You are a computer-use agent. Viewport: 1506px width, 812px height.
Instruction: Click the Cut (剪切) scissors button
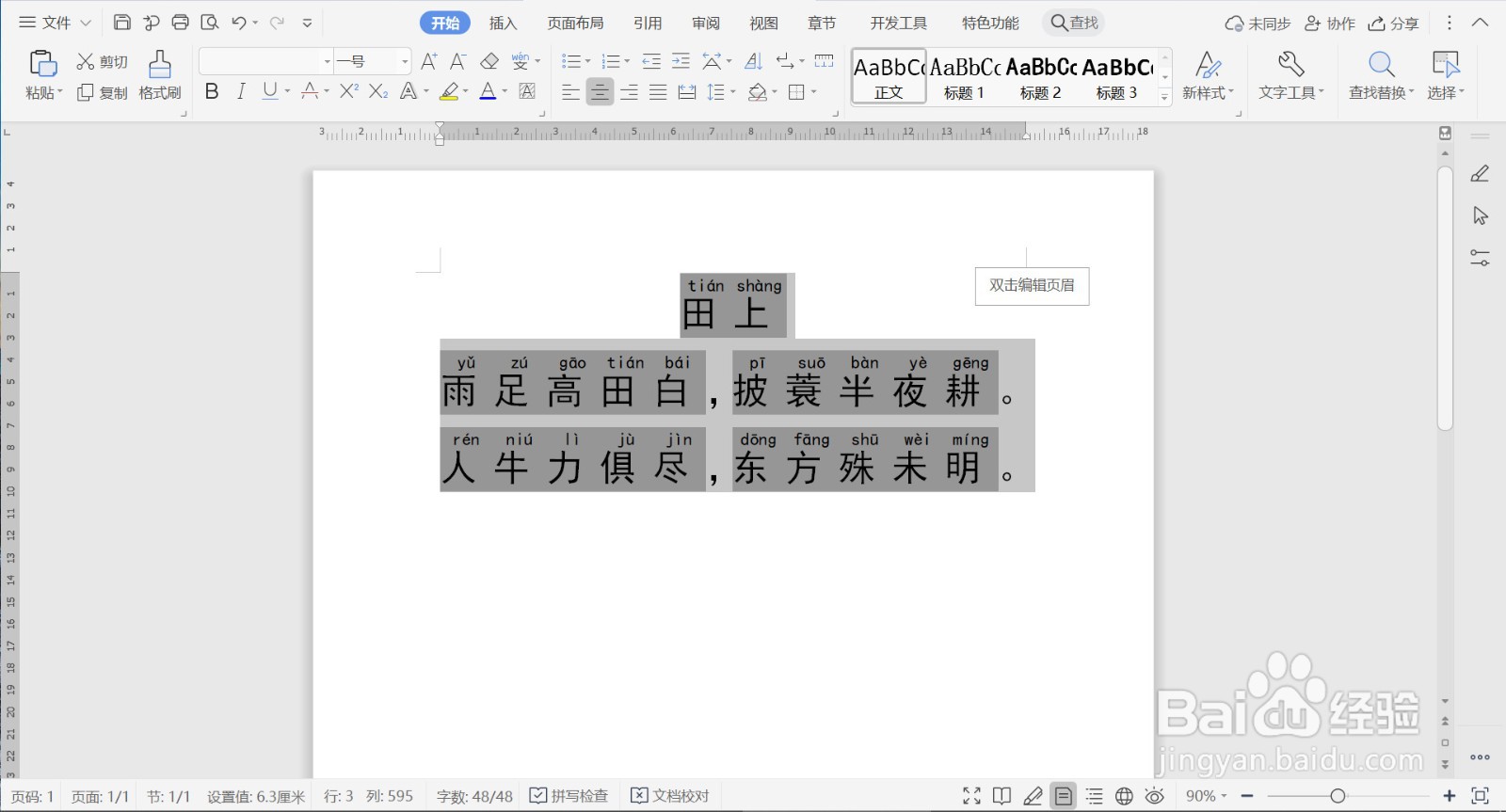102,62
